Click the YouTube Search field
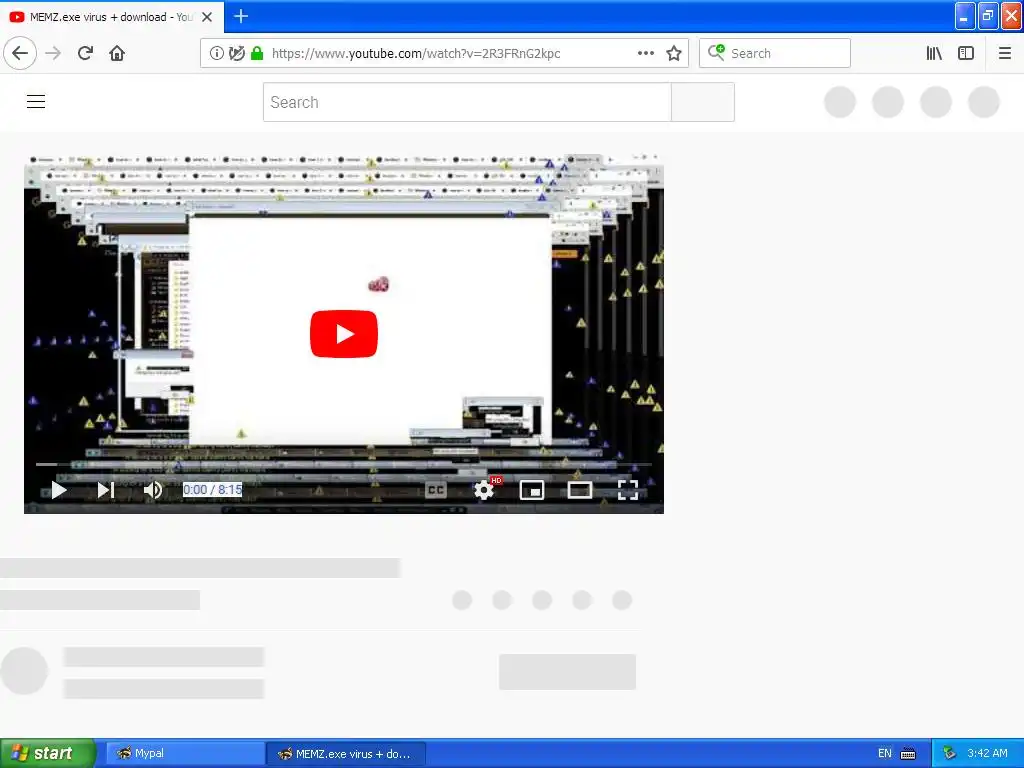The image size is (1024, 768). pyautogui.click(x=467, y=102)
